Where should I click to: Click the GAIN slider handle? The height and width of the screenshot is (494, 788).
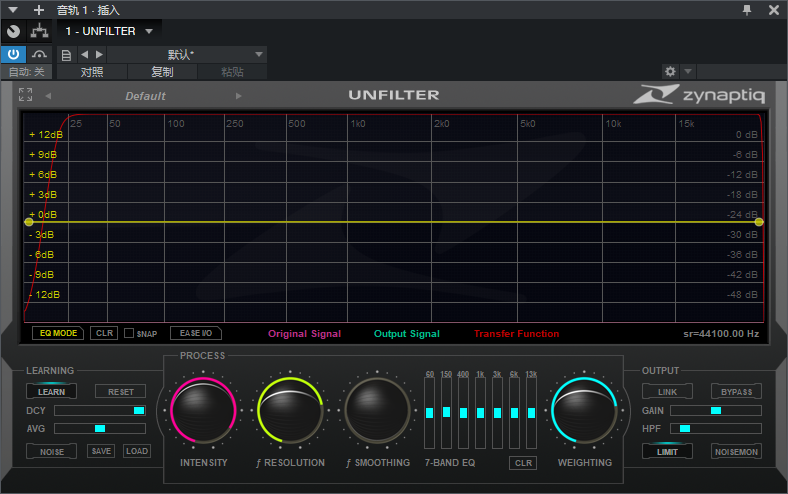[716, 411]
